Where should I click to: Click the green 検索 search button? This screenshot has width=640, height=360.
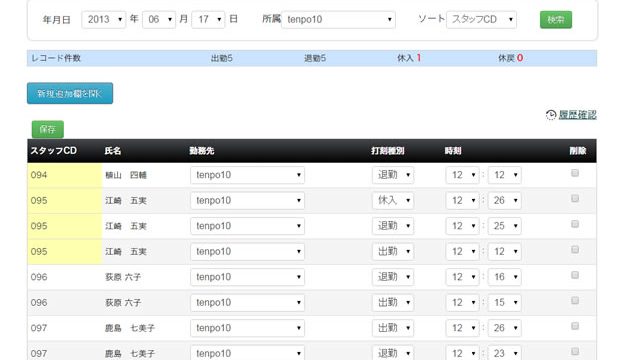click(556, 20)
